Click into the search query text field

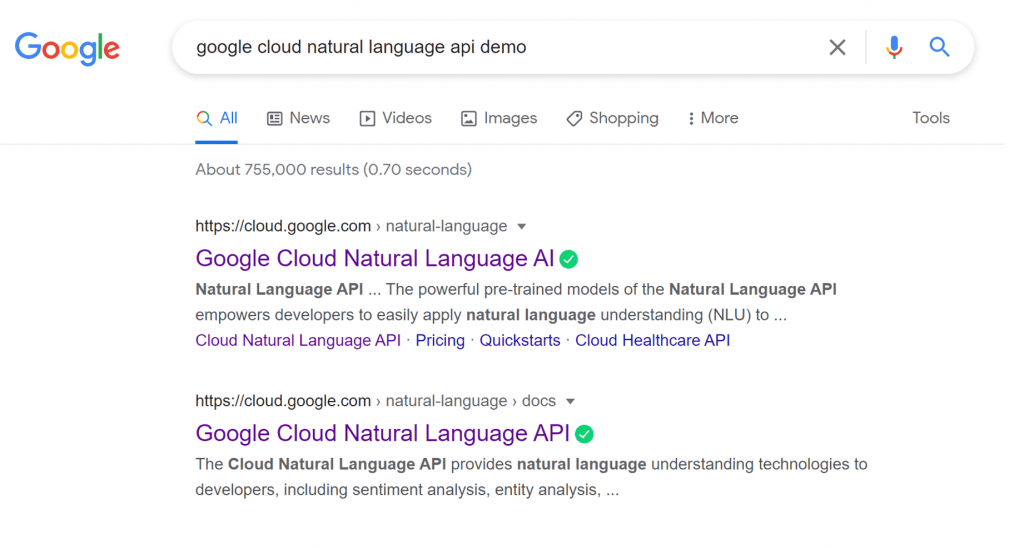point(503,47)
